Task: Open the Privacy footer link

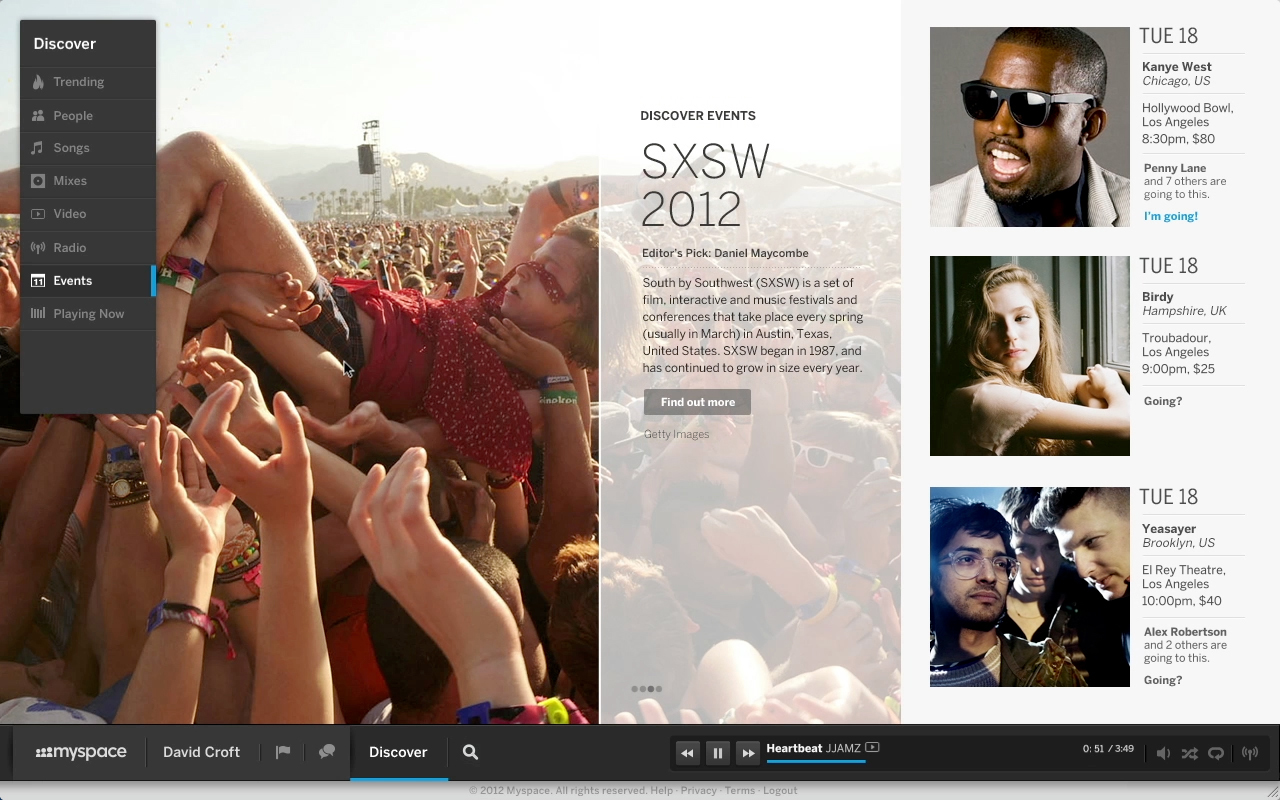Action: click(699, 790)
